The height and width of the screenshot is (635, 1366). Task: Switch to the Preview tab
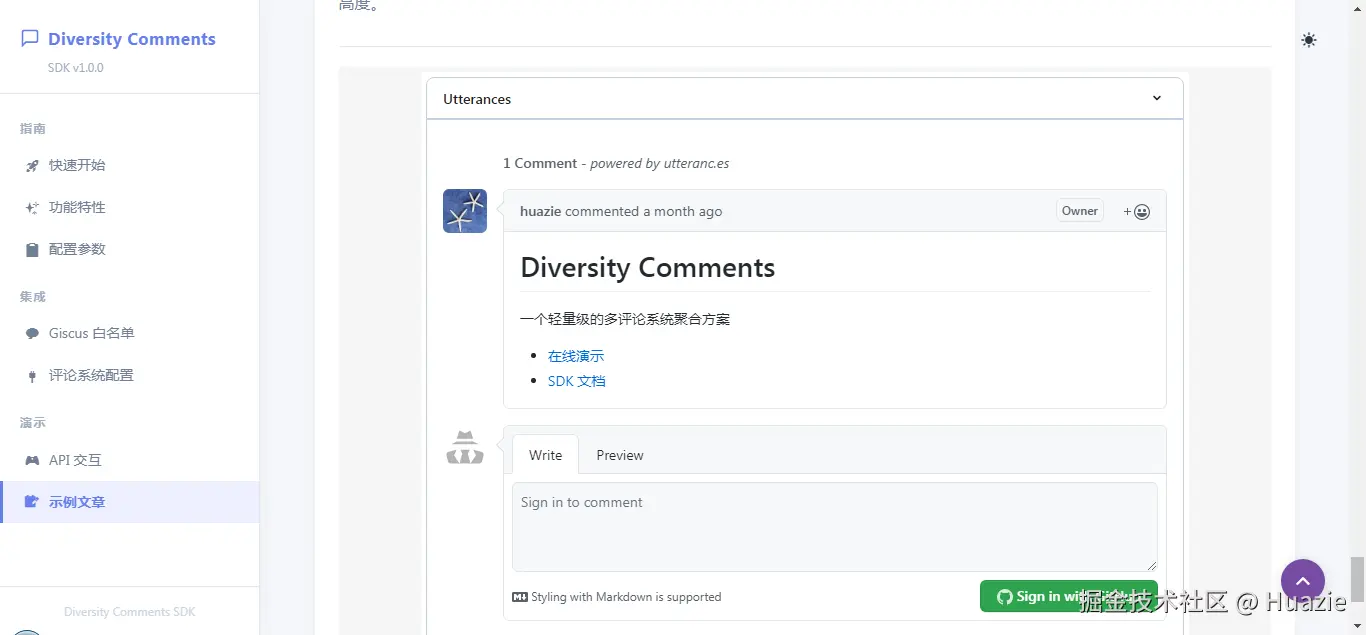coord(620,455)
